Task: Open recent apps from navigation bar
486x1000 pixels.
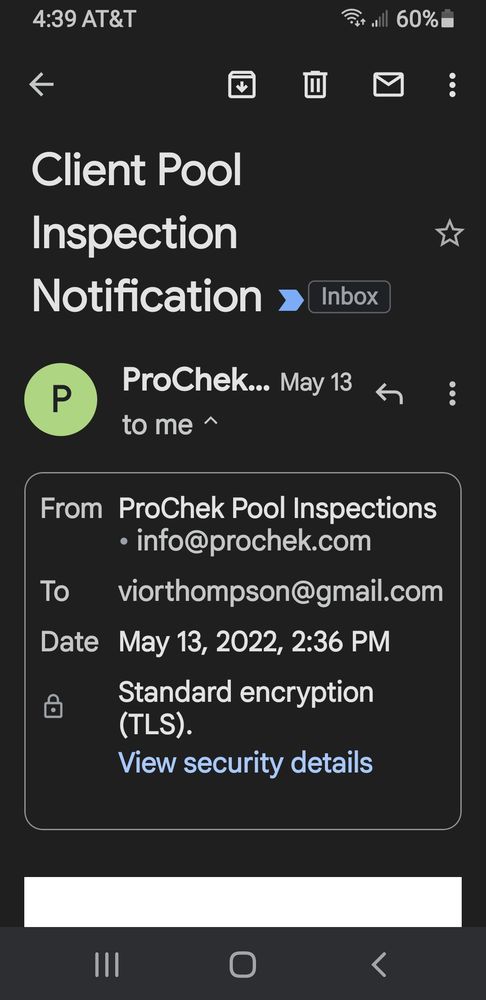Action: tap(107, 964)
